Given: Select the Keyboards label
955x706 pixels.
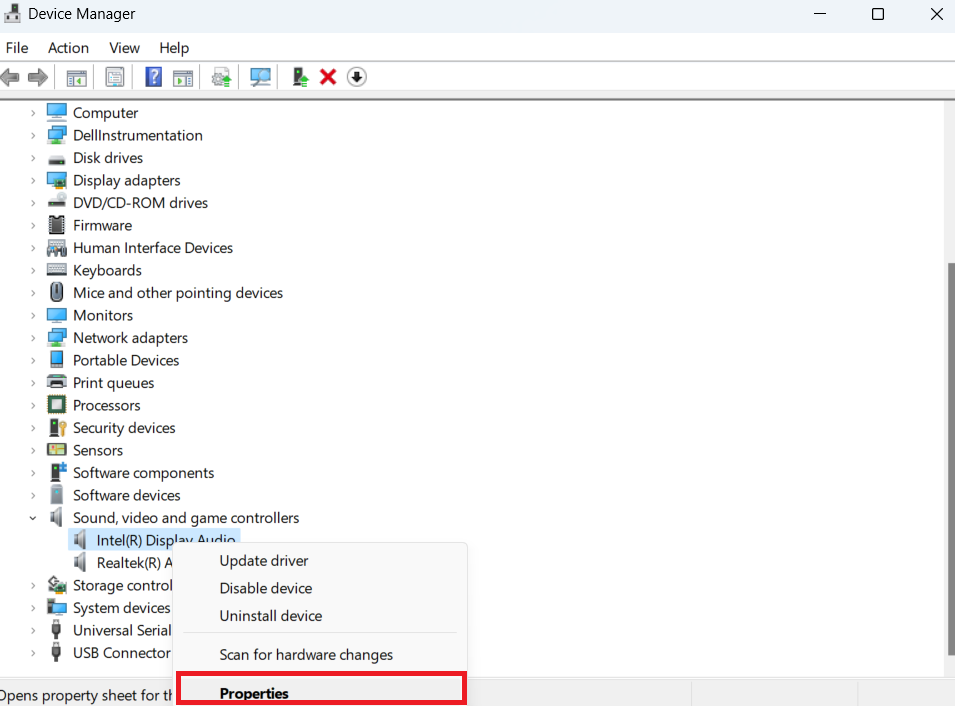Looking at the screenshot, I should click(x=107, y=270).
